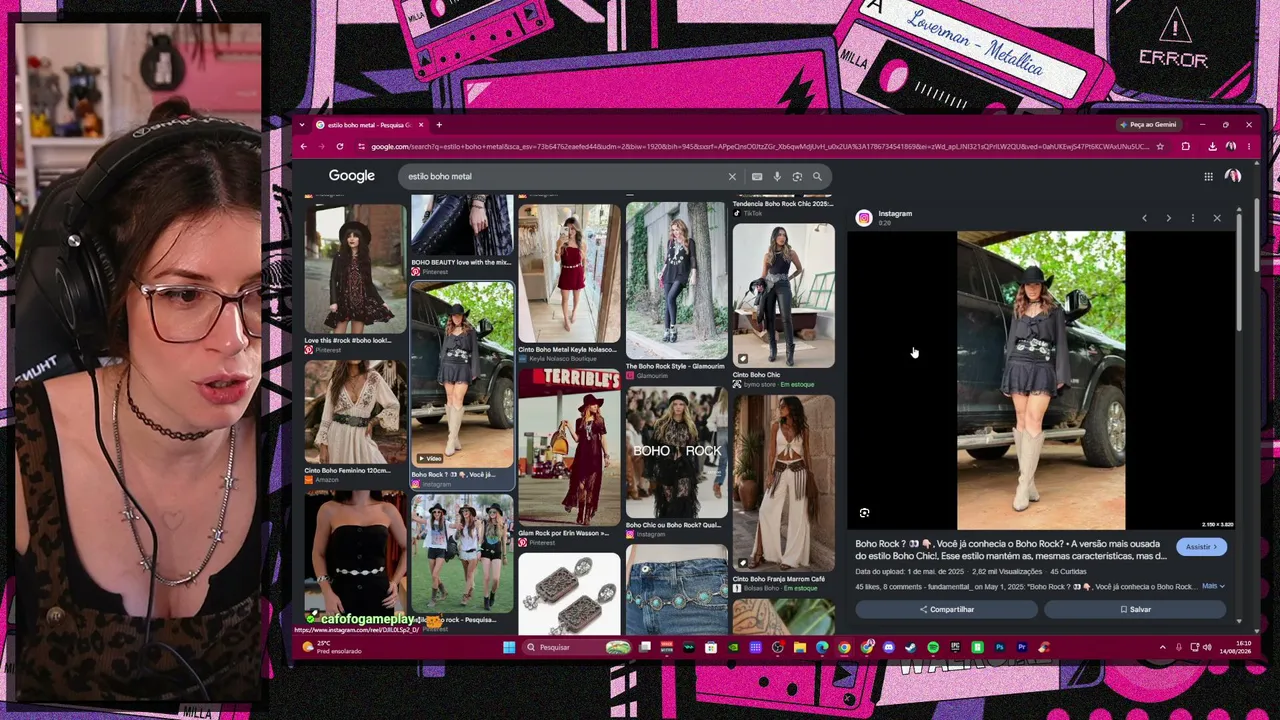
Task: Open File Explorer from the taskbar
Action: 800,647
